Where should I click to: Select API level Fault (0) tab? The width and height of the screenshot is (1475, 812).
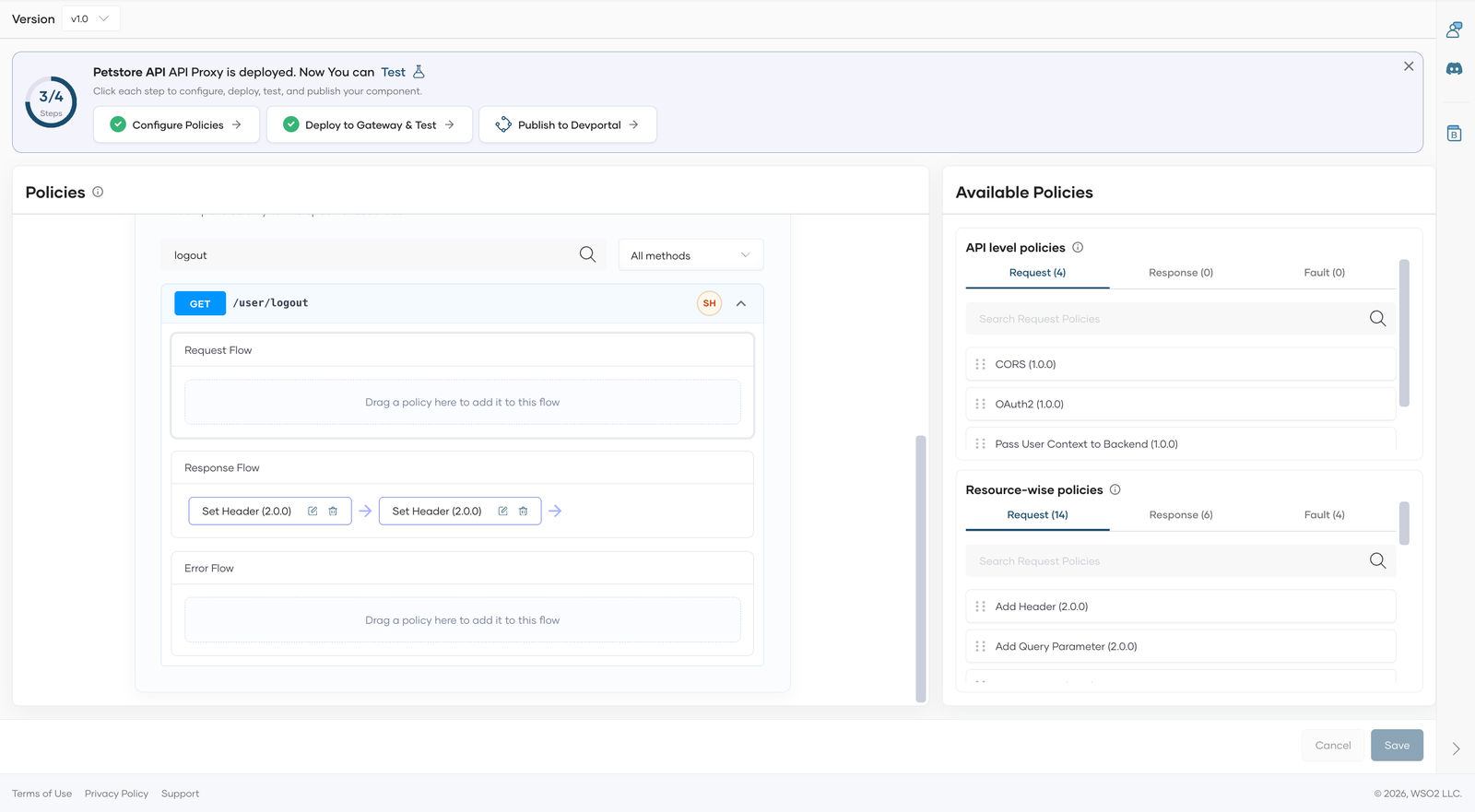pos(1324,273)
